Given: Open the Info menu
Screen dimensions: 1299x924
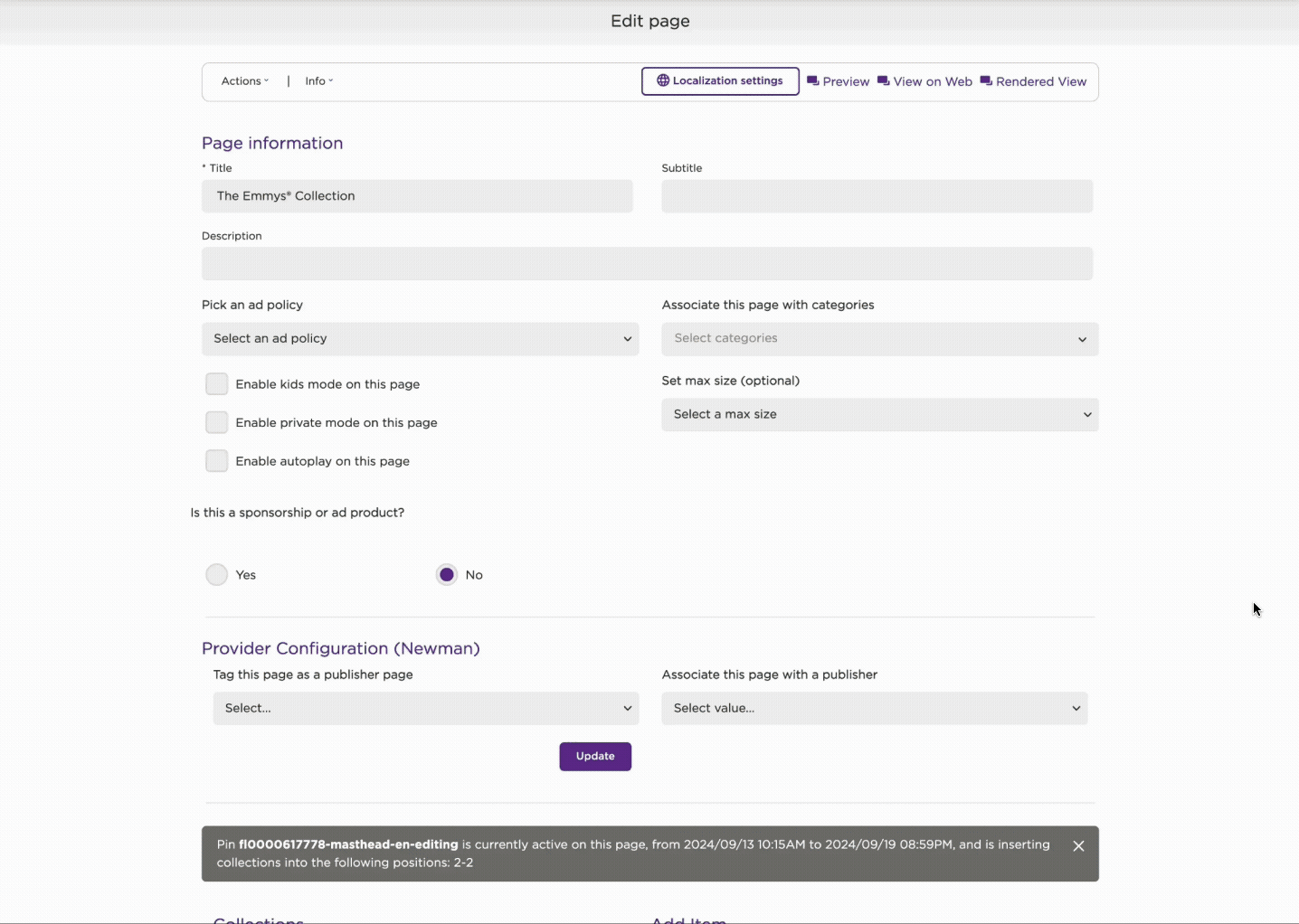Looking at the screenshot, I should [319, 81].
